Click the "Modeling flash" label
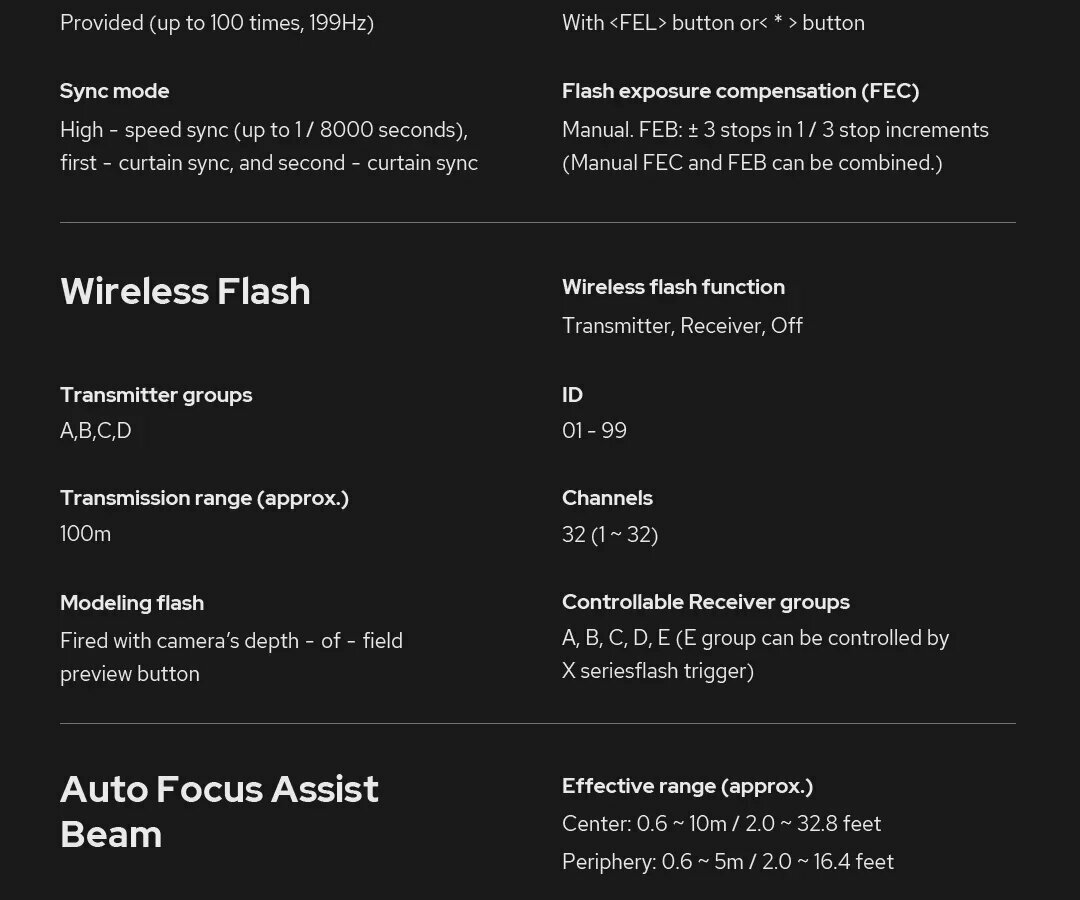 tap(132, 603)
